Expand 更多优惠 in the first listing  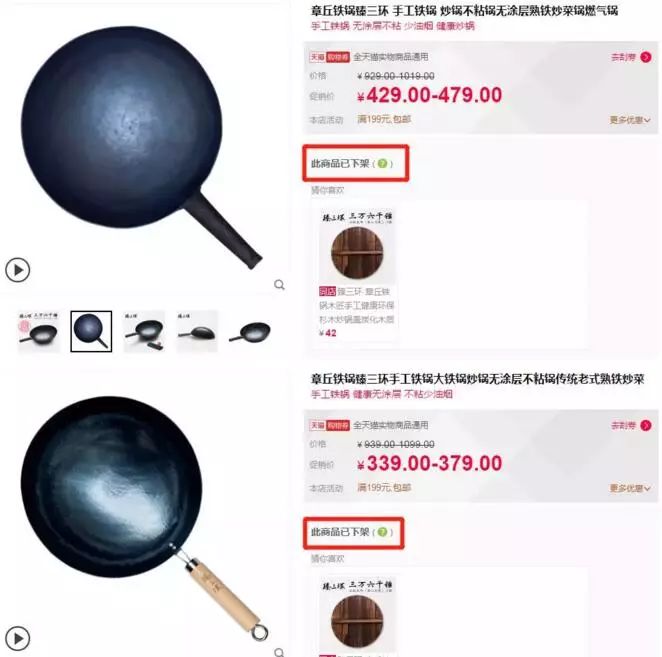click(x=629, y=120)
